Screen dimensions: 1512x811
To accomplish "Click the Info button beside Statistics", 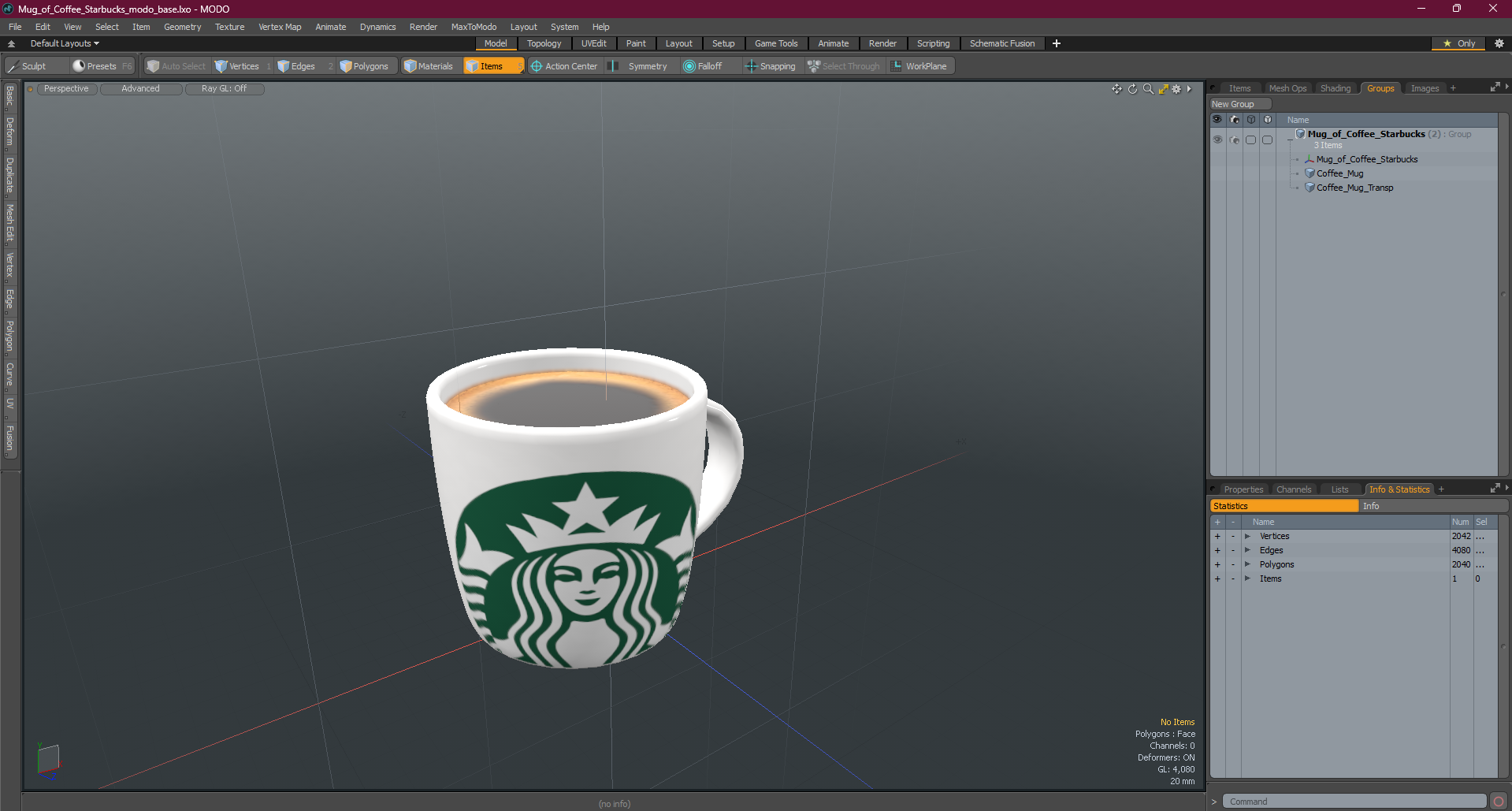I will click(1432, 506).
